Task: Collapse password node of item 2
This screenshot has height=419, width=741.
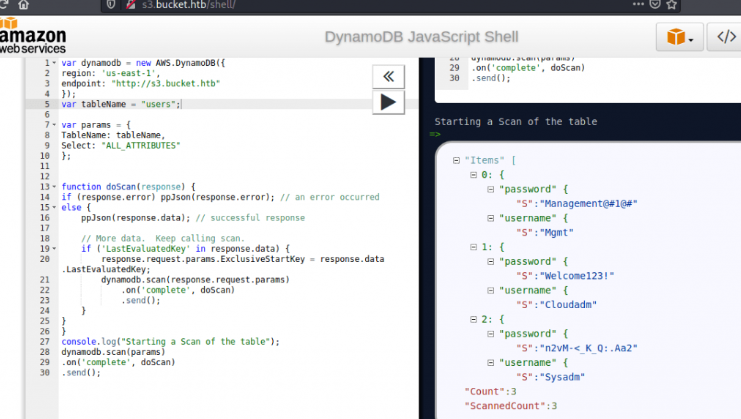Action: click(491, 334)
